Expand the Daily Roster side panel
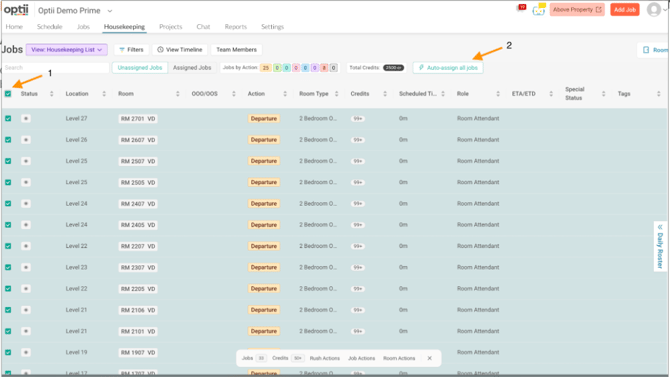This screenshot has width=670, height=377. [x=660, y=246]
